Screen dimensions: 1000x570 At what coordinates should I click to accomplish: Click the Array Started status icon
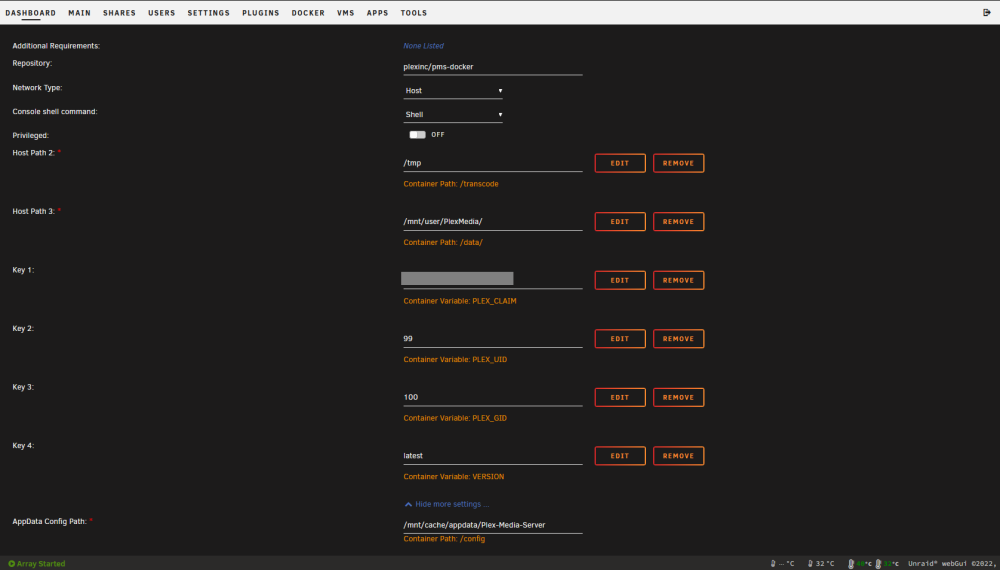tap(11, 564)
